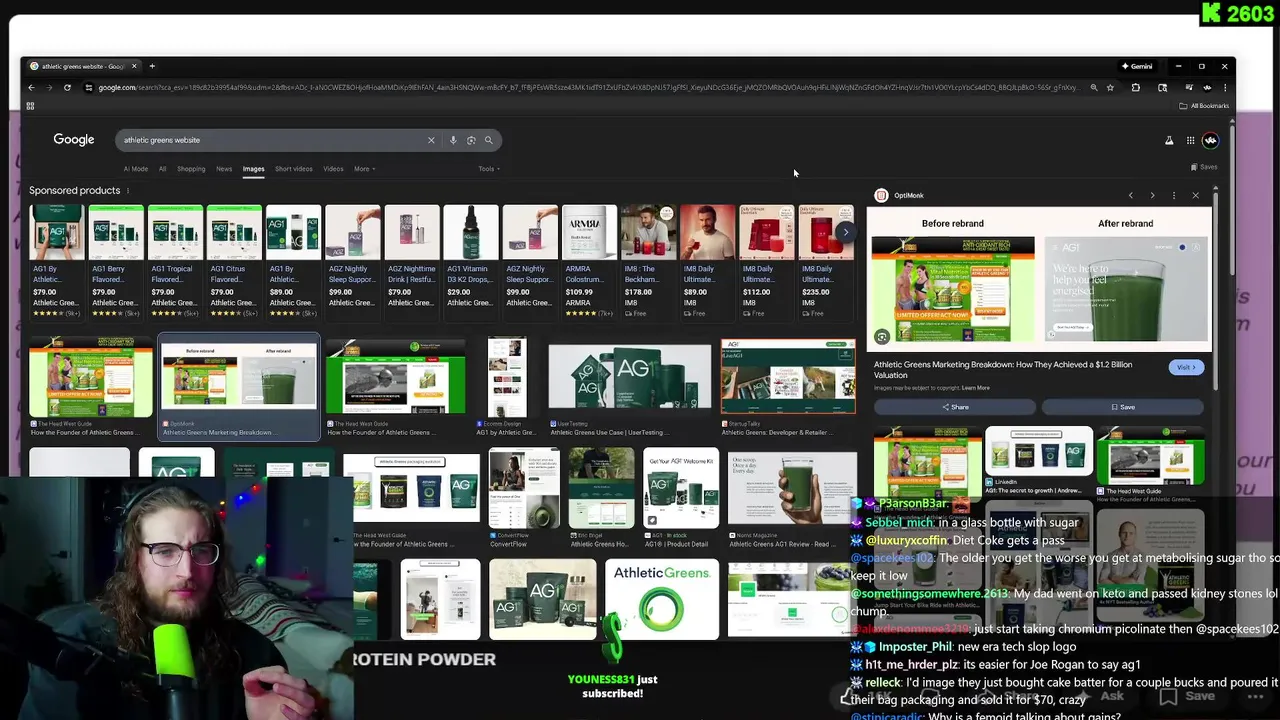This screenshot has height=720, width=1280.
Task: Close the athletic greens website tab
Action: point(134,66)
